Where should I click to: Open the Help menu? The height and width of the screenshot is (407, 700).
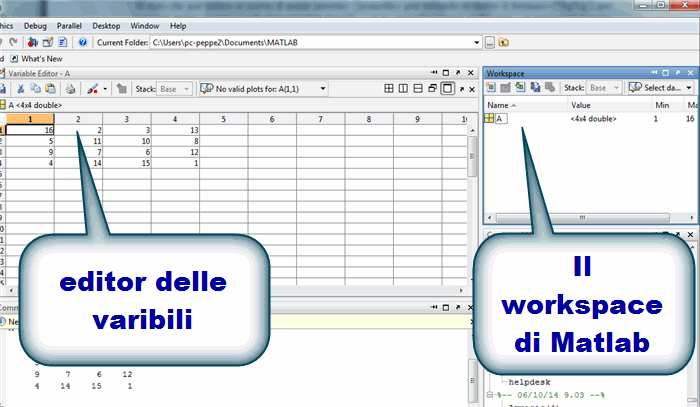click(178, 26)
